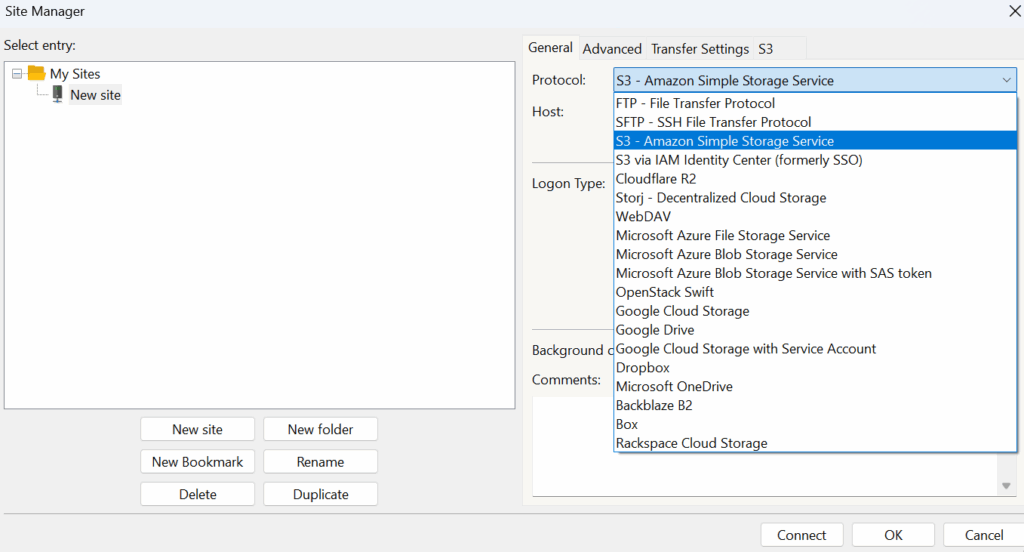Click the New site server icon

tap(58, 94)
